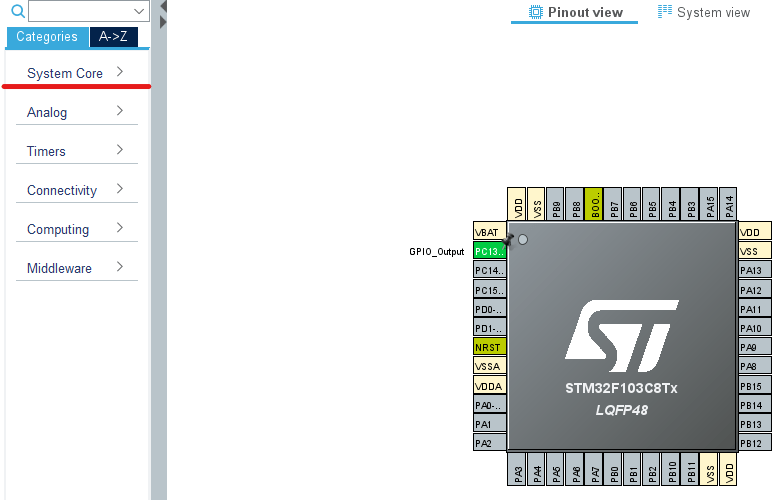Open the Pinout view tab

[x=575, y=12]
